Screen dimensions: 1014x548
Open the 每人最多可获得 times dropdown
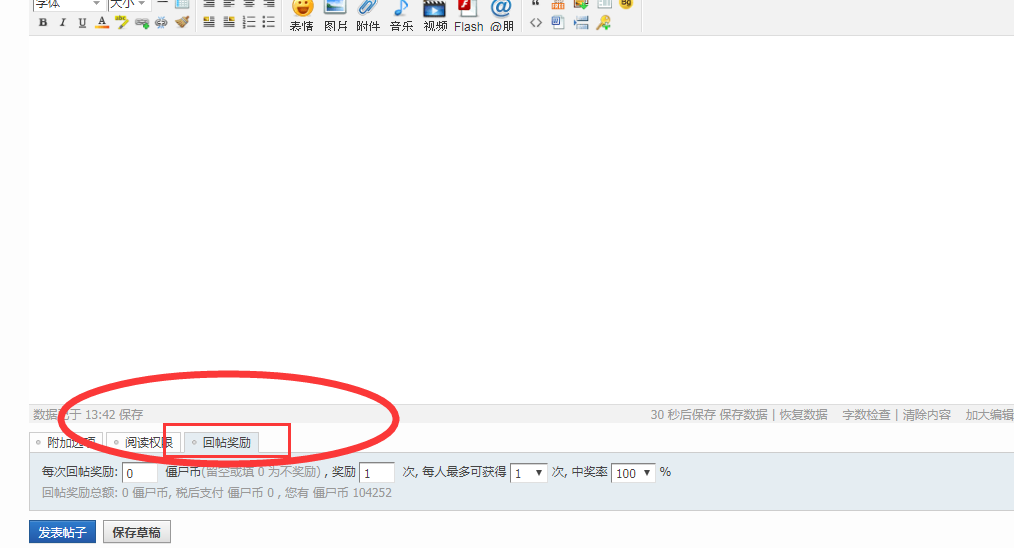click(528, 473)
